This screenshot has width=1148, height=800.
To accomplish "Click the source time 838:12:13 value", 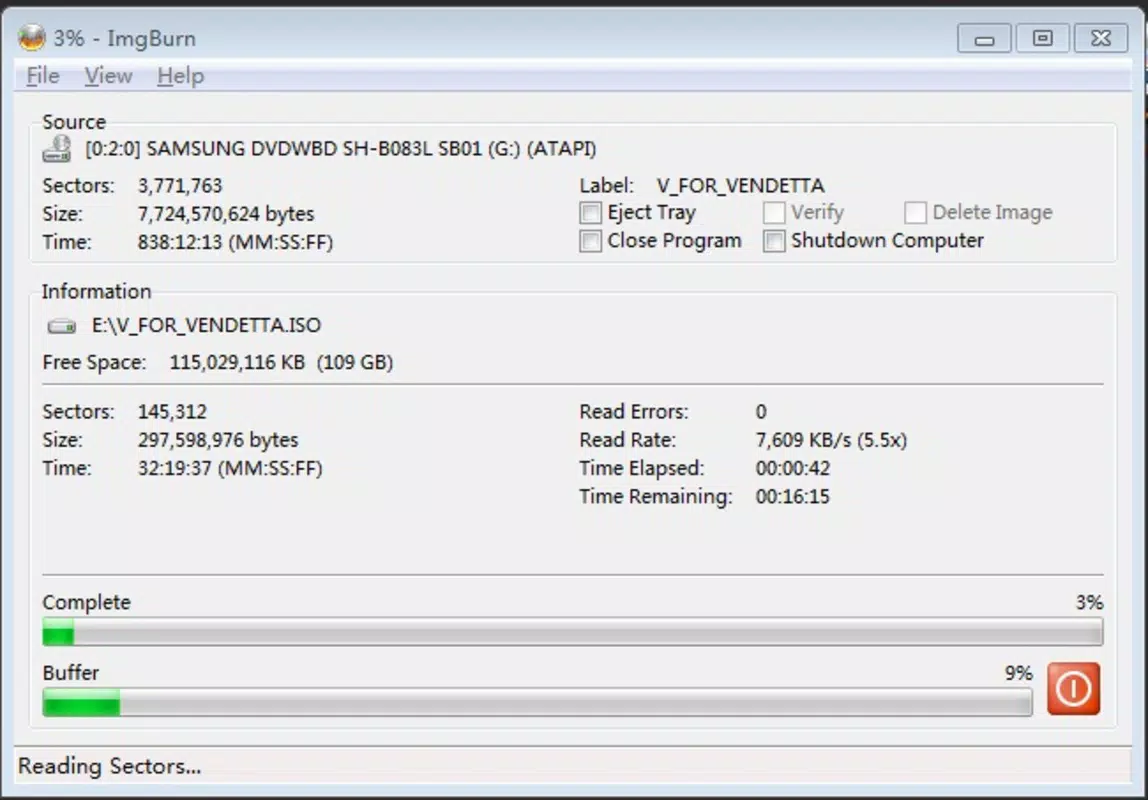I will coord(235,242).
